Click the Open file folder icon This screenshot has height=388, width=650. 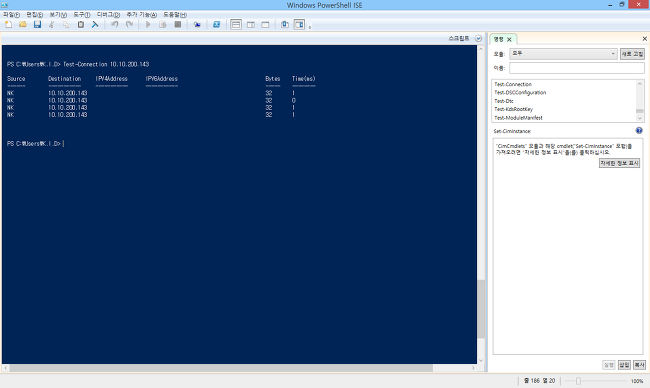pos(23,24)
